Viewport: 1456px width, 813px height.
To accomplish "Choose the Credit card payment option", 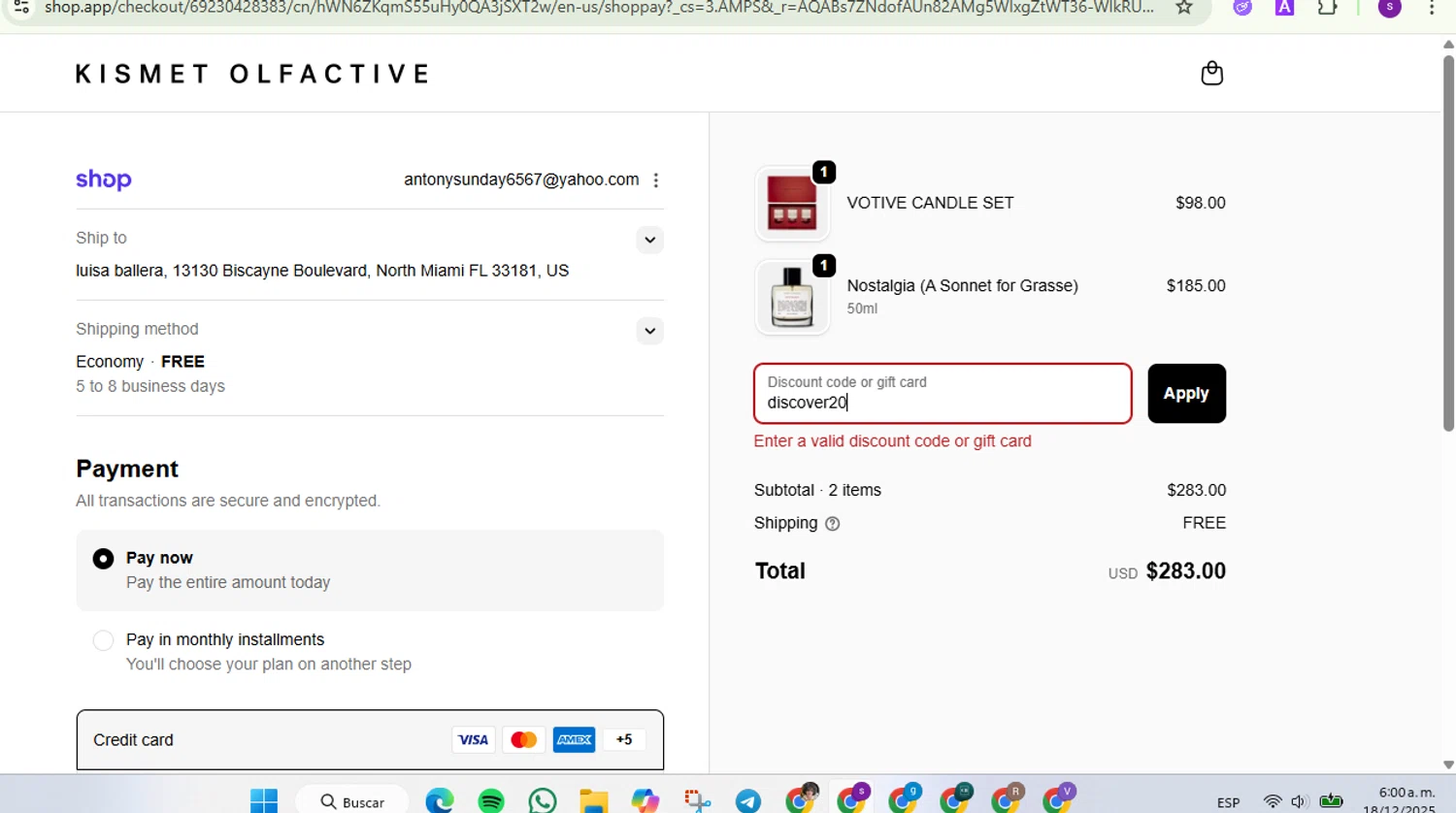I will (x=370, y=740).
